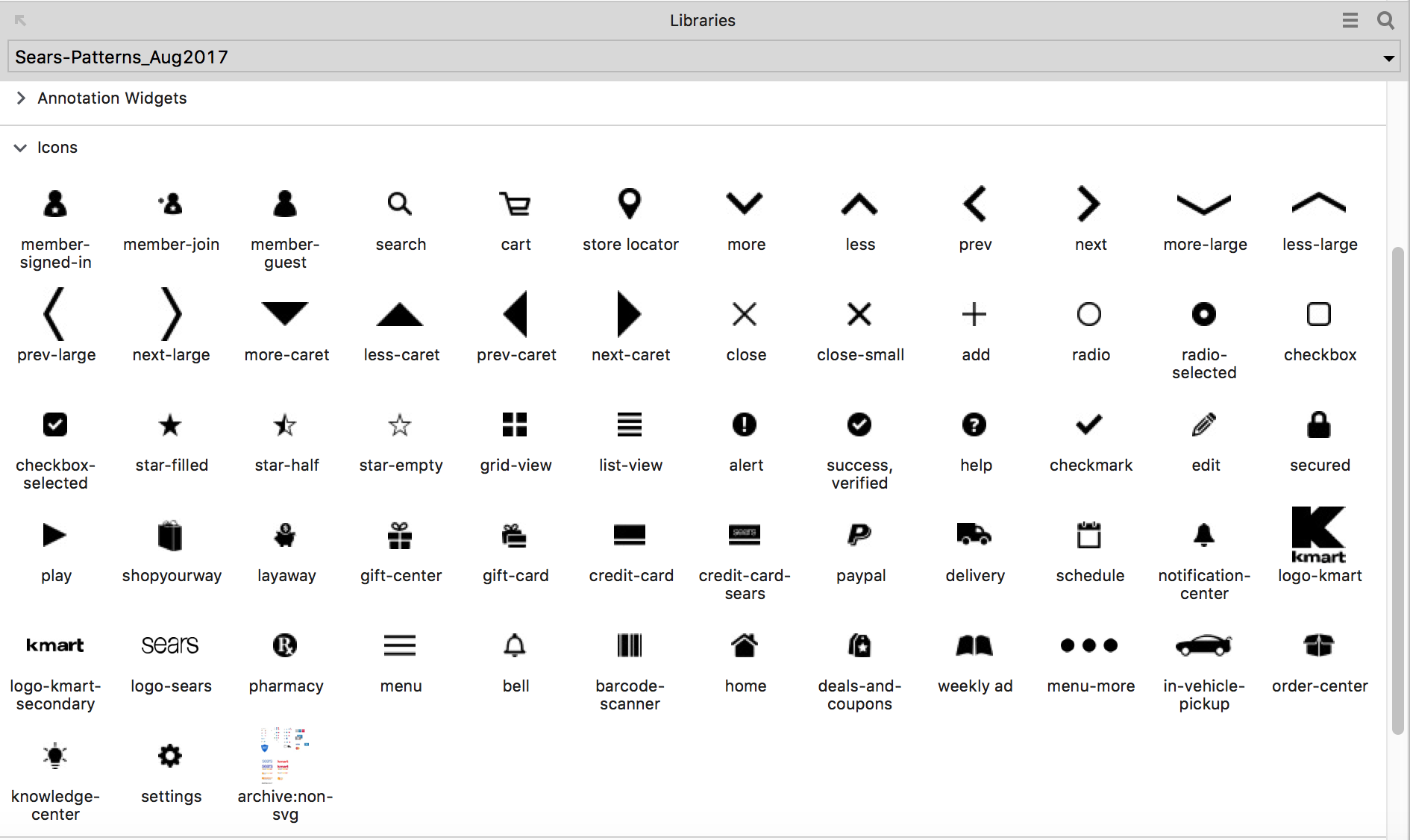
Task: Select the member-signed-in icon widget
Action: tap(55, 204)
